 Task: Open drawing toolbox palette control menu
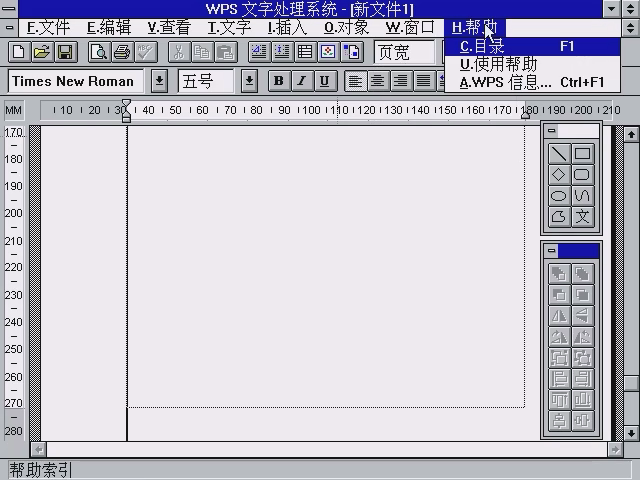pyautogui.click(x=552, y=131)
